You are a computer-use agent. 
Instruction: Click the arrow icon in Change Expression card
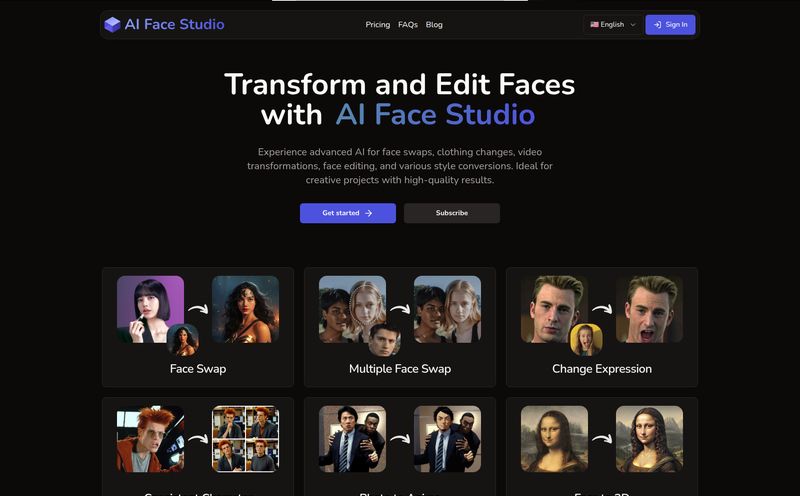[x=602, y=309]
